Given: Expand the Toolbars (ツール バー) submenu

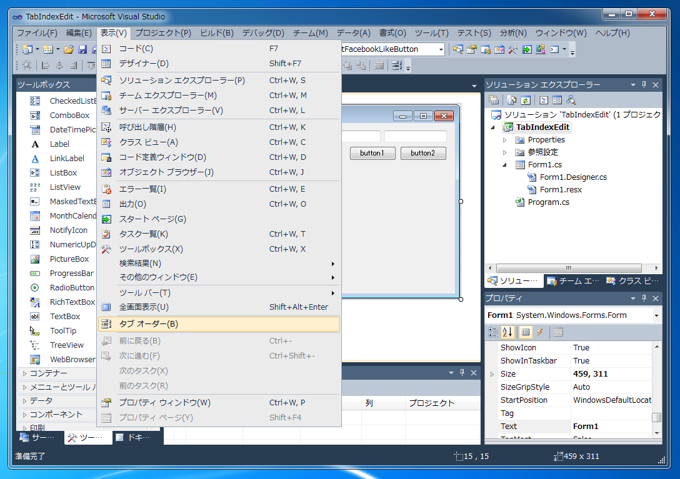Looking at the screenshot, I should [x=219, y=293].
